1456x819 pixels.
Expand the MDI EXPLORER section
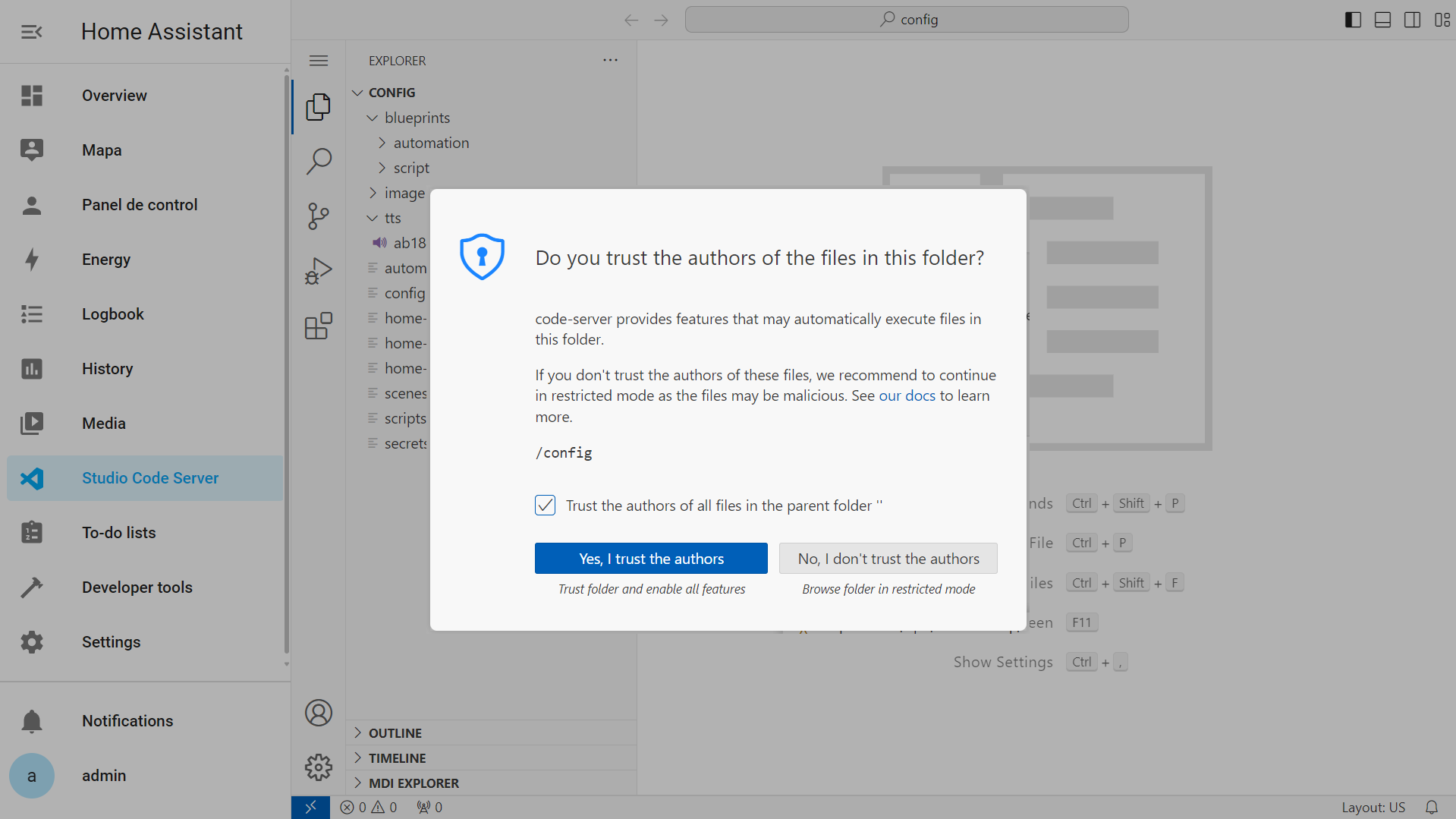491,783
